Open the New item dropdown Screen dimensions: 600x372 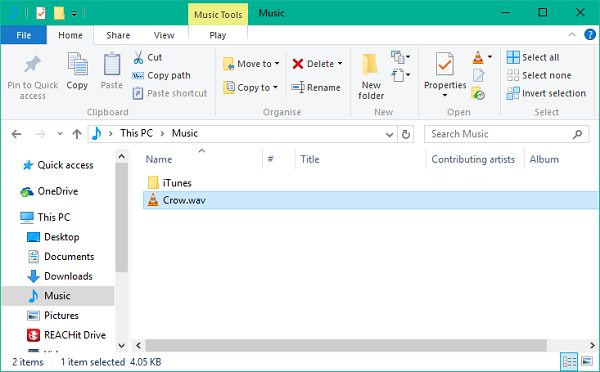click(401, 57)
